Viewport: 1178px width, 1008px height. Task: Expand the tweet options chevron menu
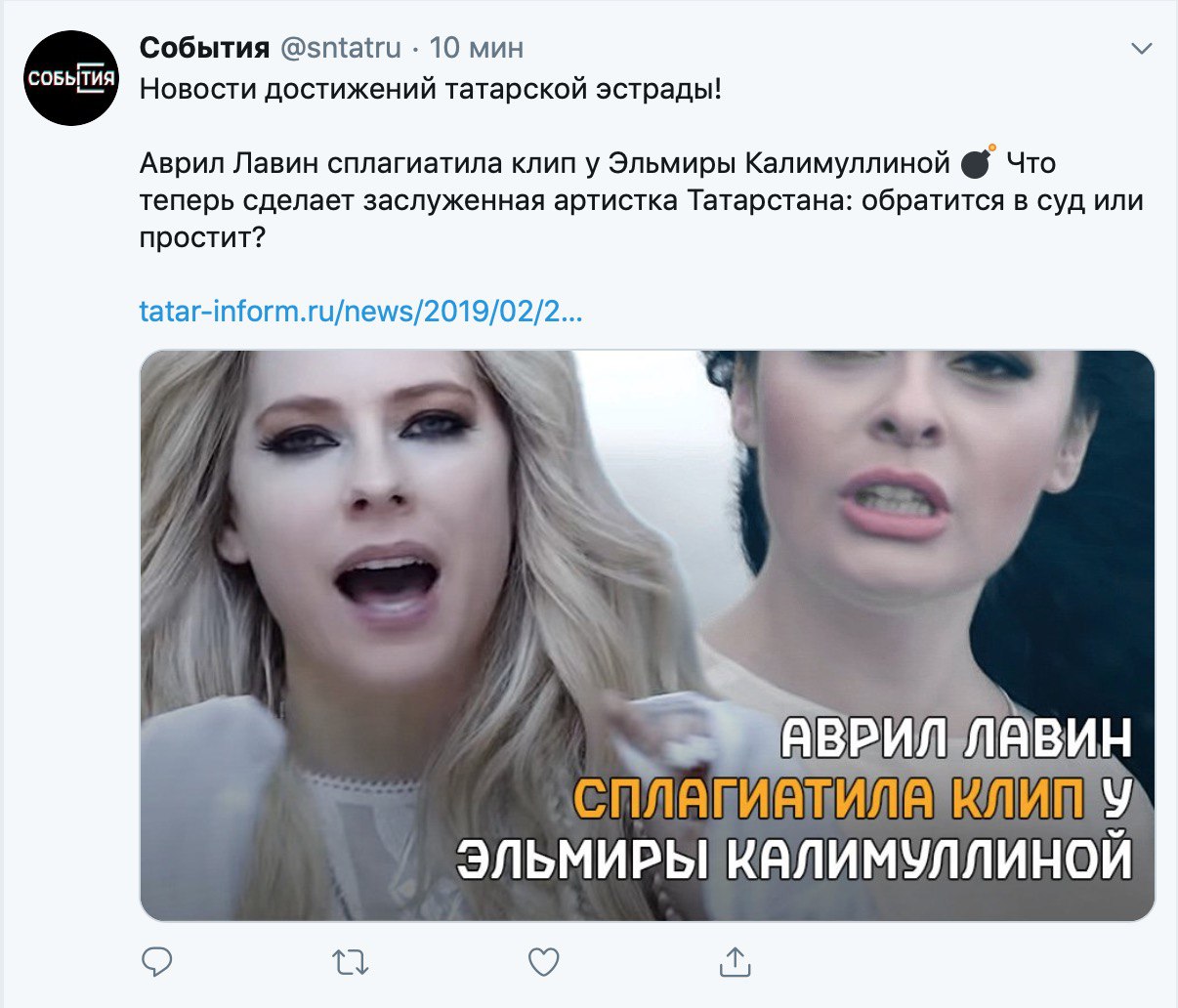pyautogui.click(x=1141, y=49)
